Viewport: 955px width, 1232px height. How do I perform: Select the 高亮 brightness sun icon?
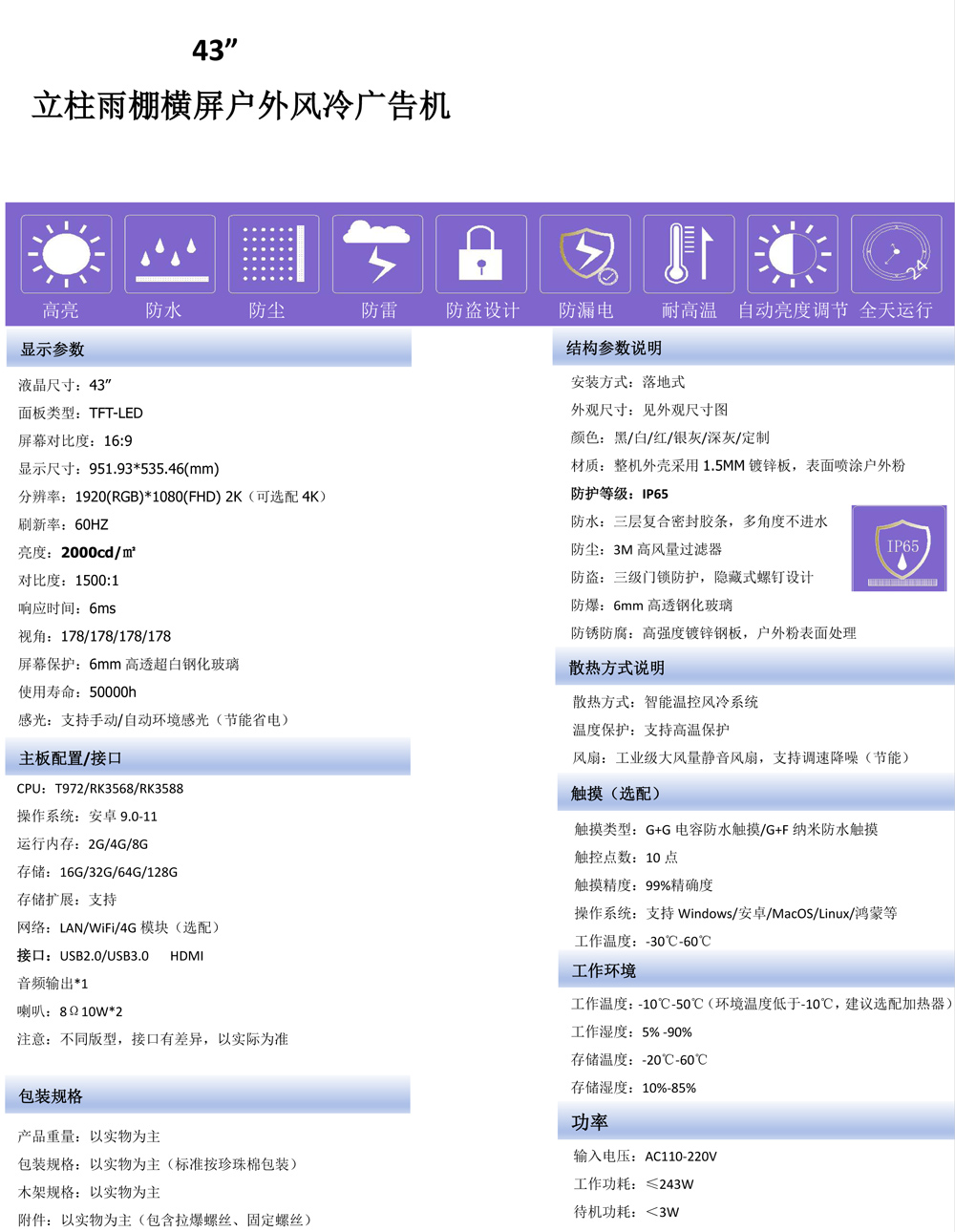[x=65, y=253]
